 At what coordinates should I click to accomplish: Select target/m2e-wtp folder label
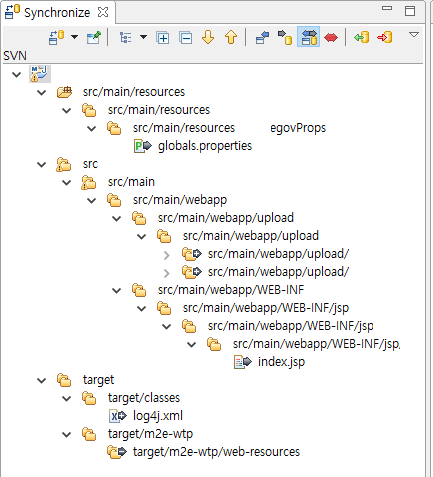pyautogui.click(x=150, y=434)
